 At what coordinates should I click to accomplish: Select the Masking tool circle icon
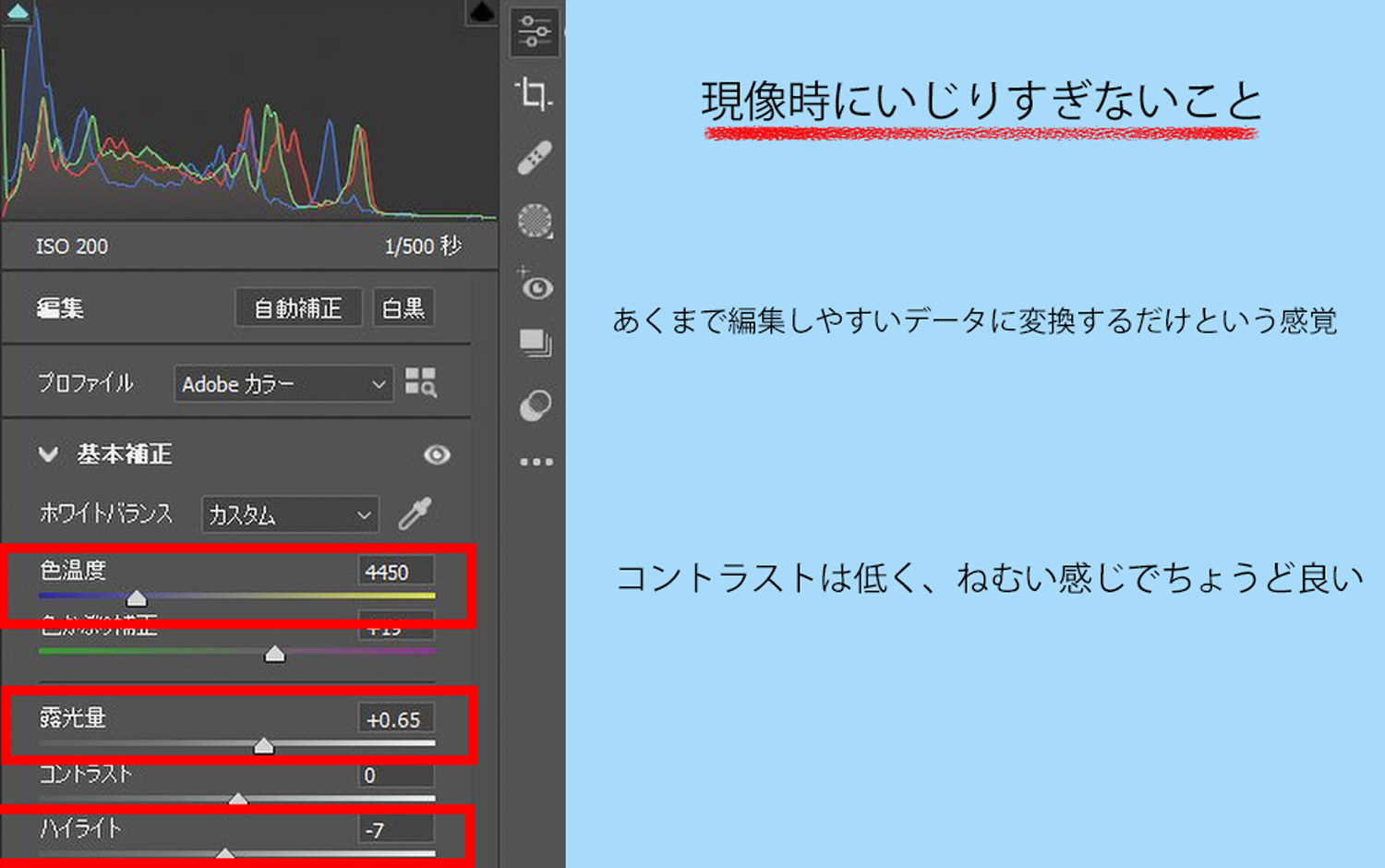pyautogui.click(x=535, y=222)
